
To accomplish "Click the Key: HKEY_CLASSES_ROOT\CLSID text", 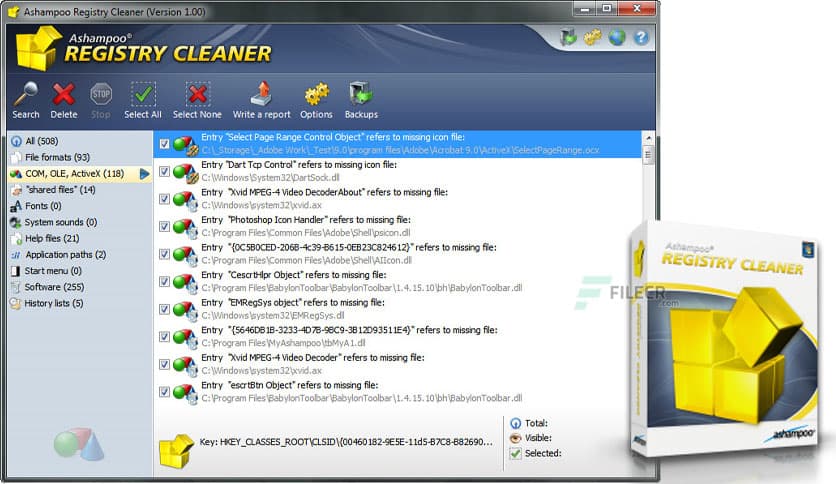I will 345,442.
